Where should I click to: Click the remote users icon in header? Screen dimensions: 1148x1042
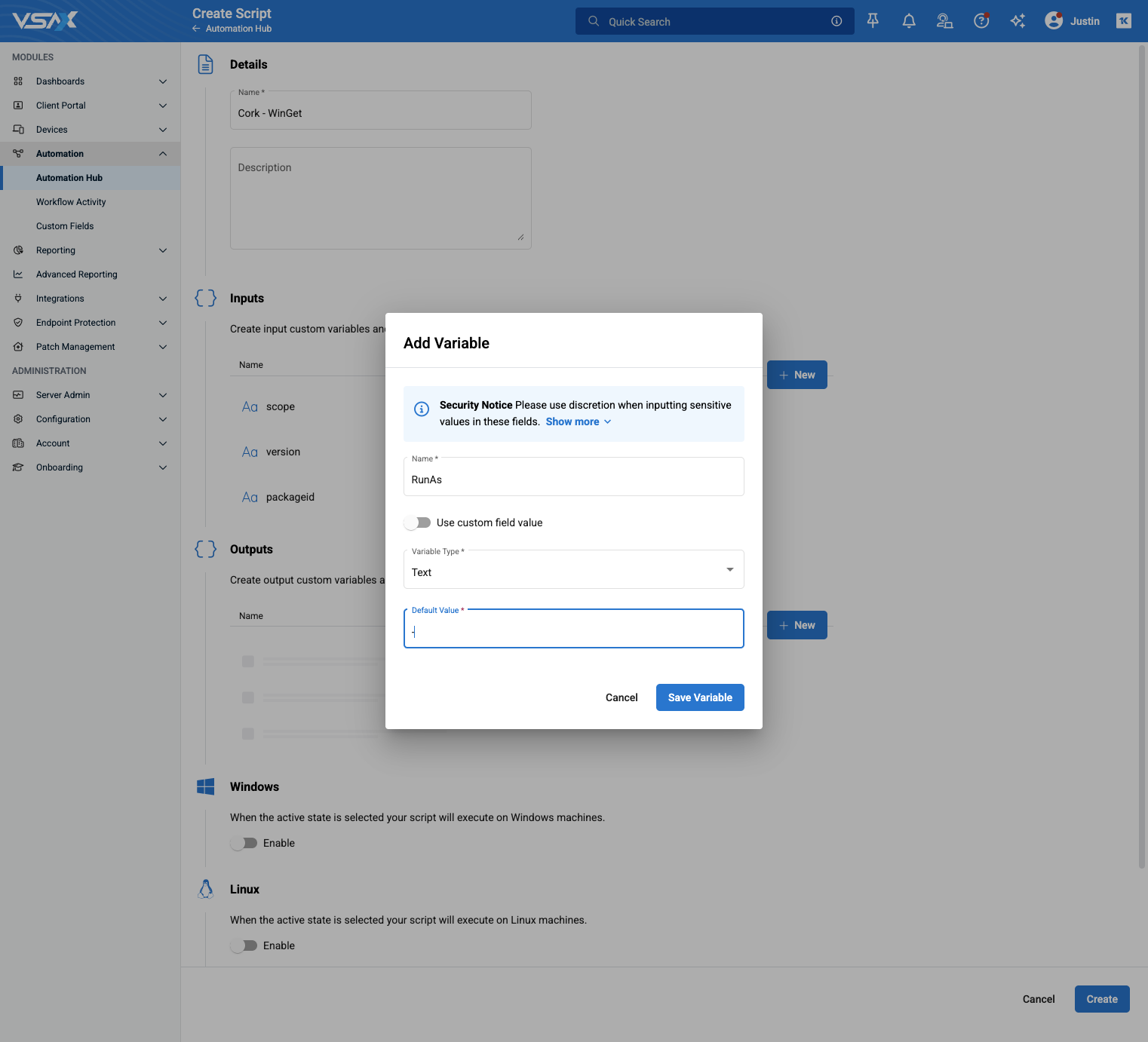tap(945, 21)
